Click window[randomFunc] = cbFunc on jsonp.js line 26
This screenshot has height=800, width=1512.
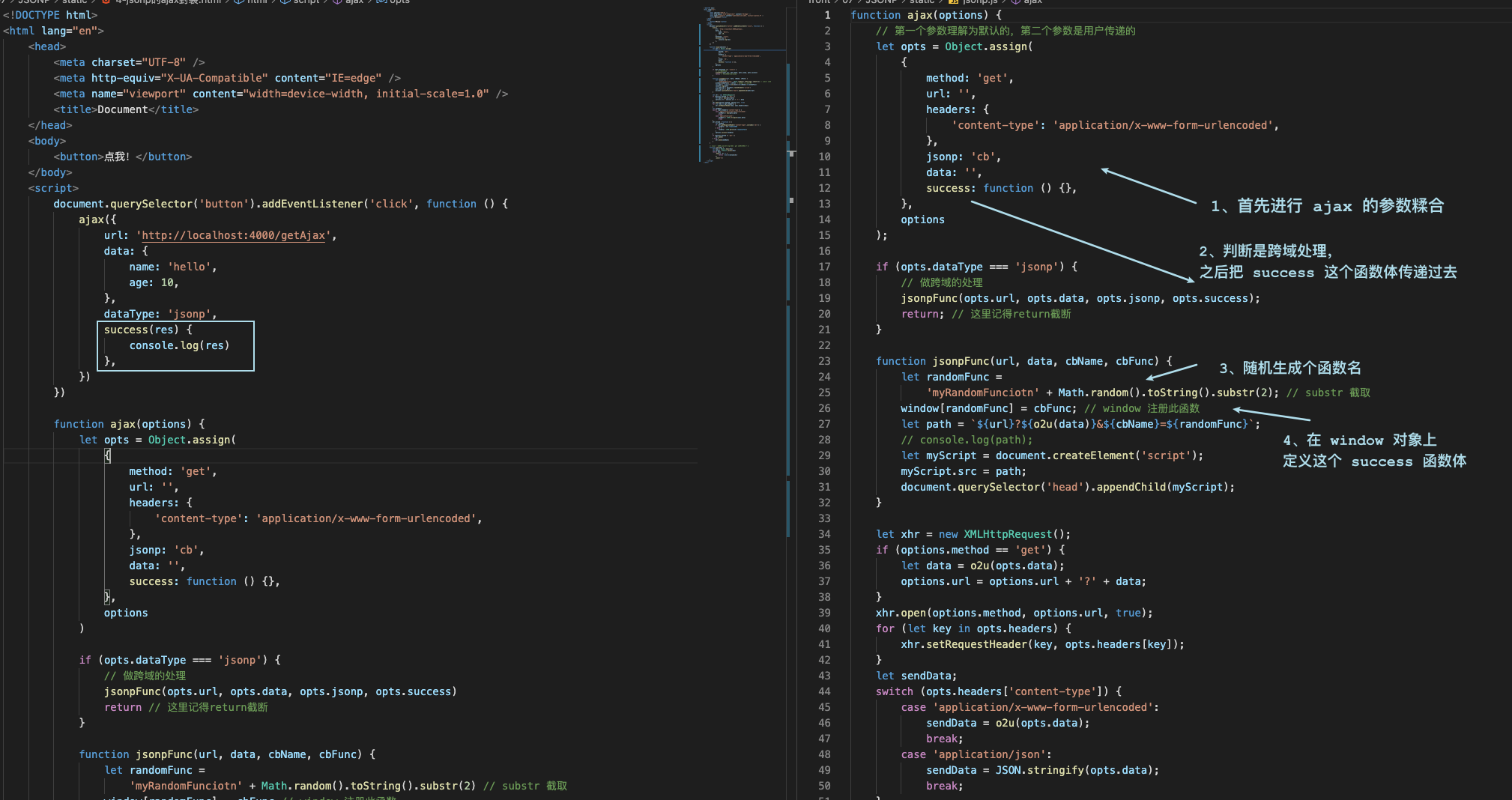989,408
